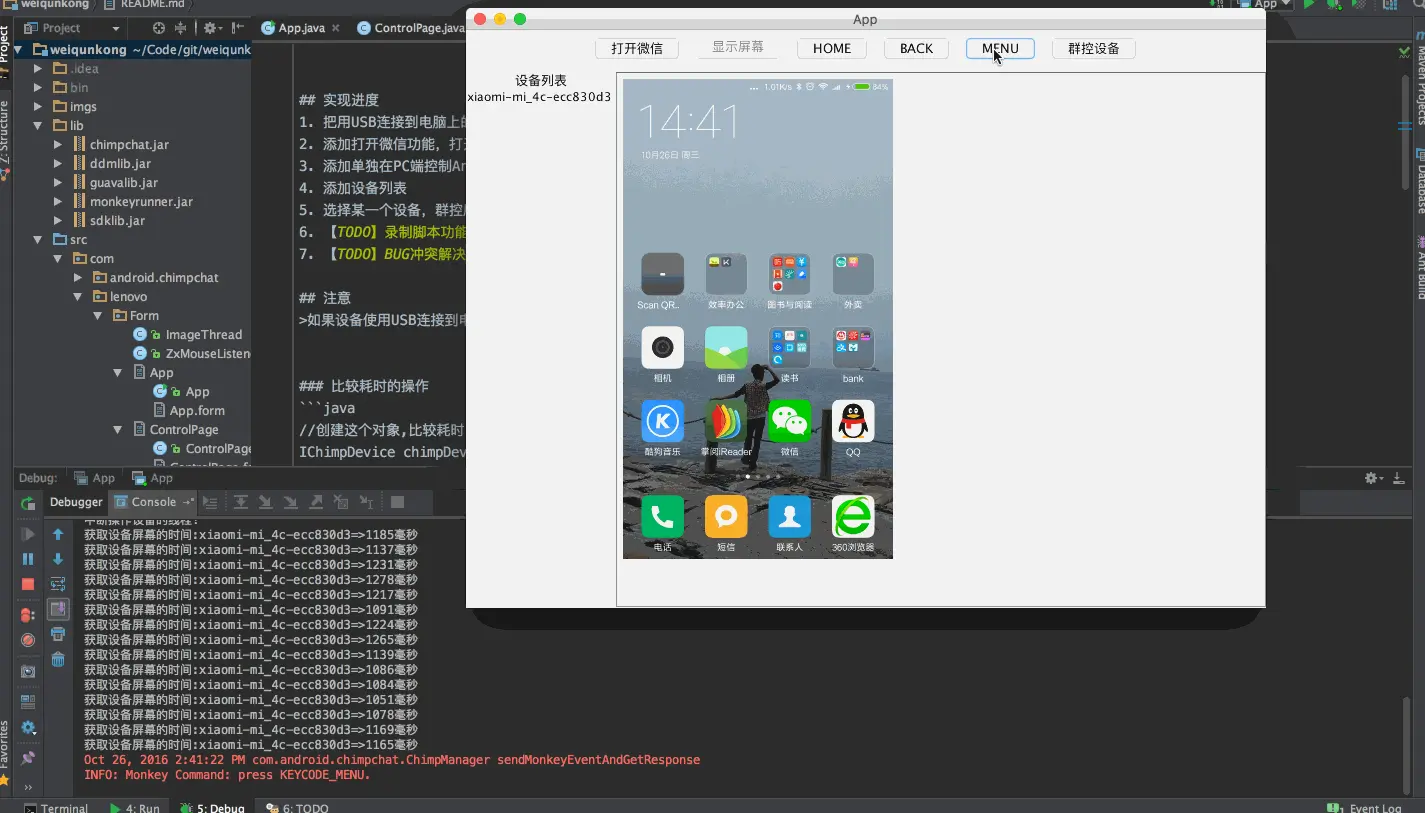The width and height of the screenshot is (1425, 813).
Task: Open the 酷狗音乐 music app icon
Action: tap(662, 421)
